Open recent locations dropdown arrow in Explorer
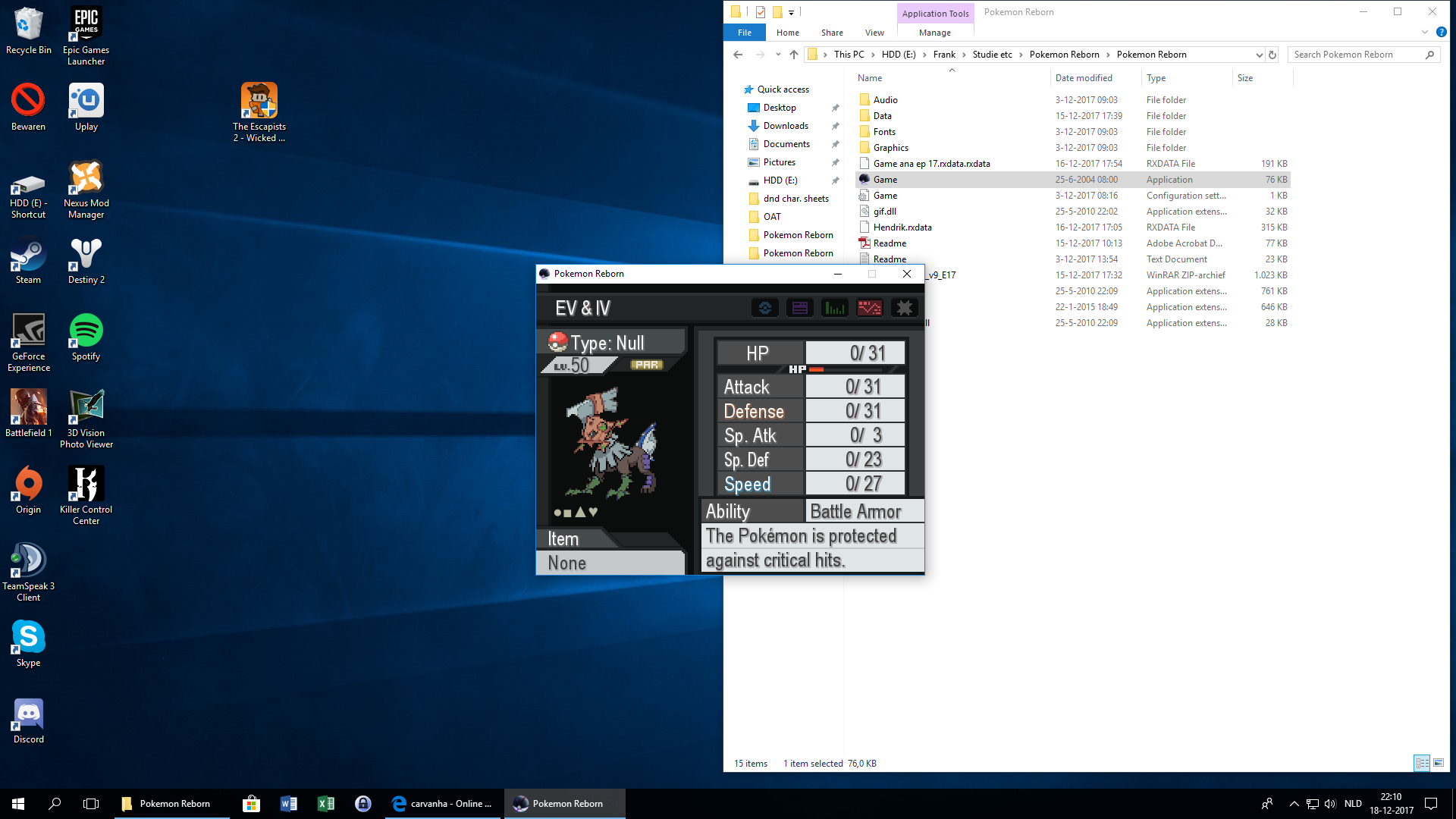The height and width of the screenshot is (819, 1456). 778,55
